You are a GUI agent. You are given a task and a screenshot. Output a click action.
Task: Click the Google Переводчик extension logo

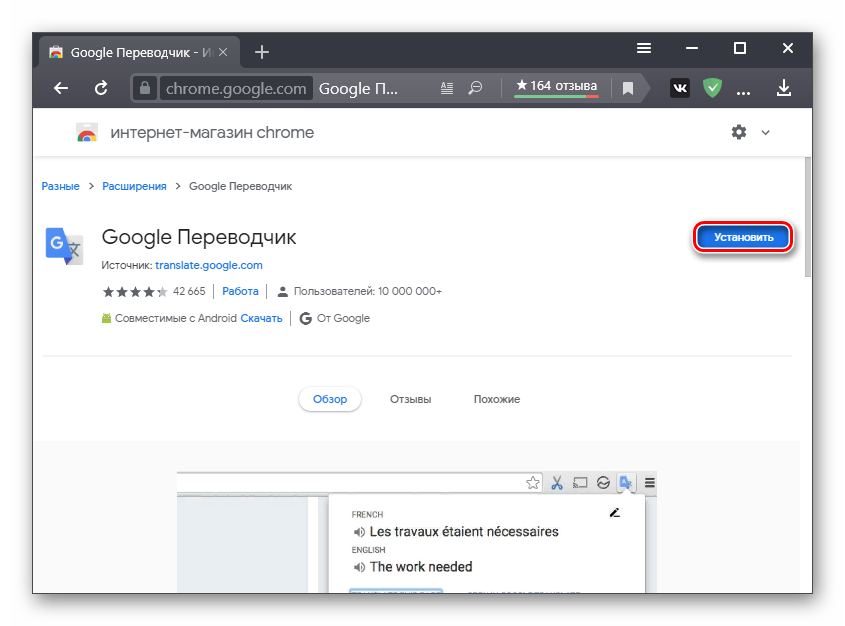tap(64, 245)
